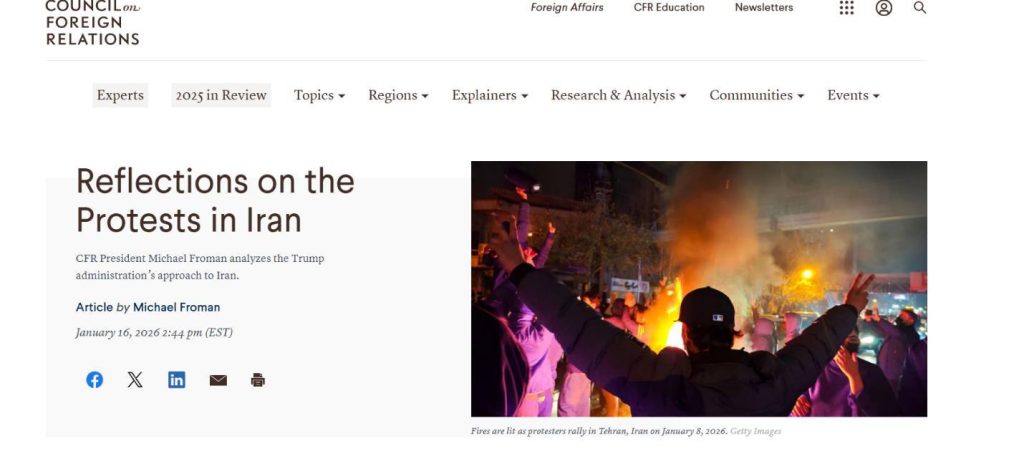Viewport: 1024px width, 451px height.
Task: Select 2025 in Review nav item
Action: pyautogui.click(x=221, y=95)
